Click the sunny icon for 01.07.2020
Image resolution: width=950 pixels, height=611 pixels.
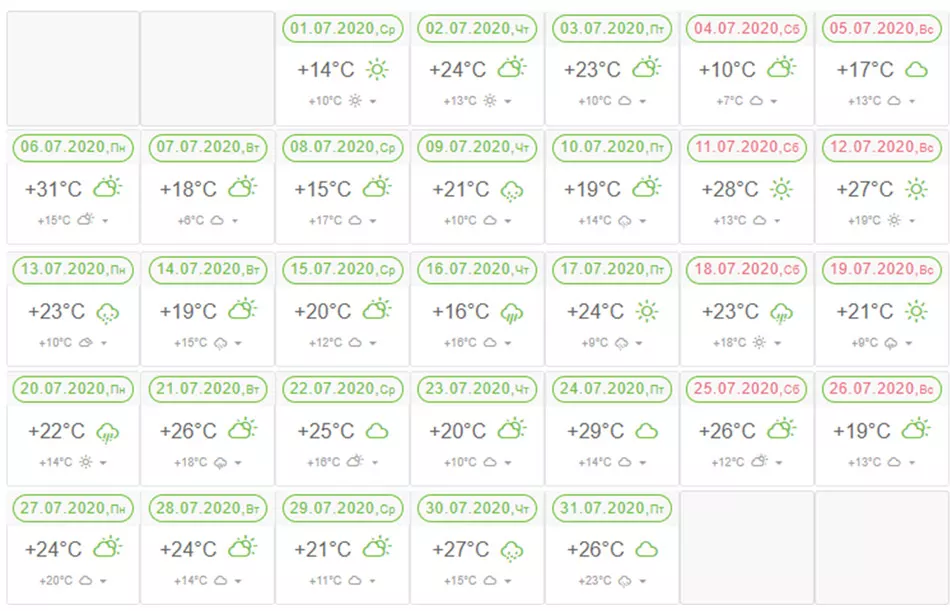pyautogui.click(x=377, y=70)
